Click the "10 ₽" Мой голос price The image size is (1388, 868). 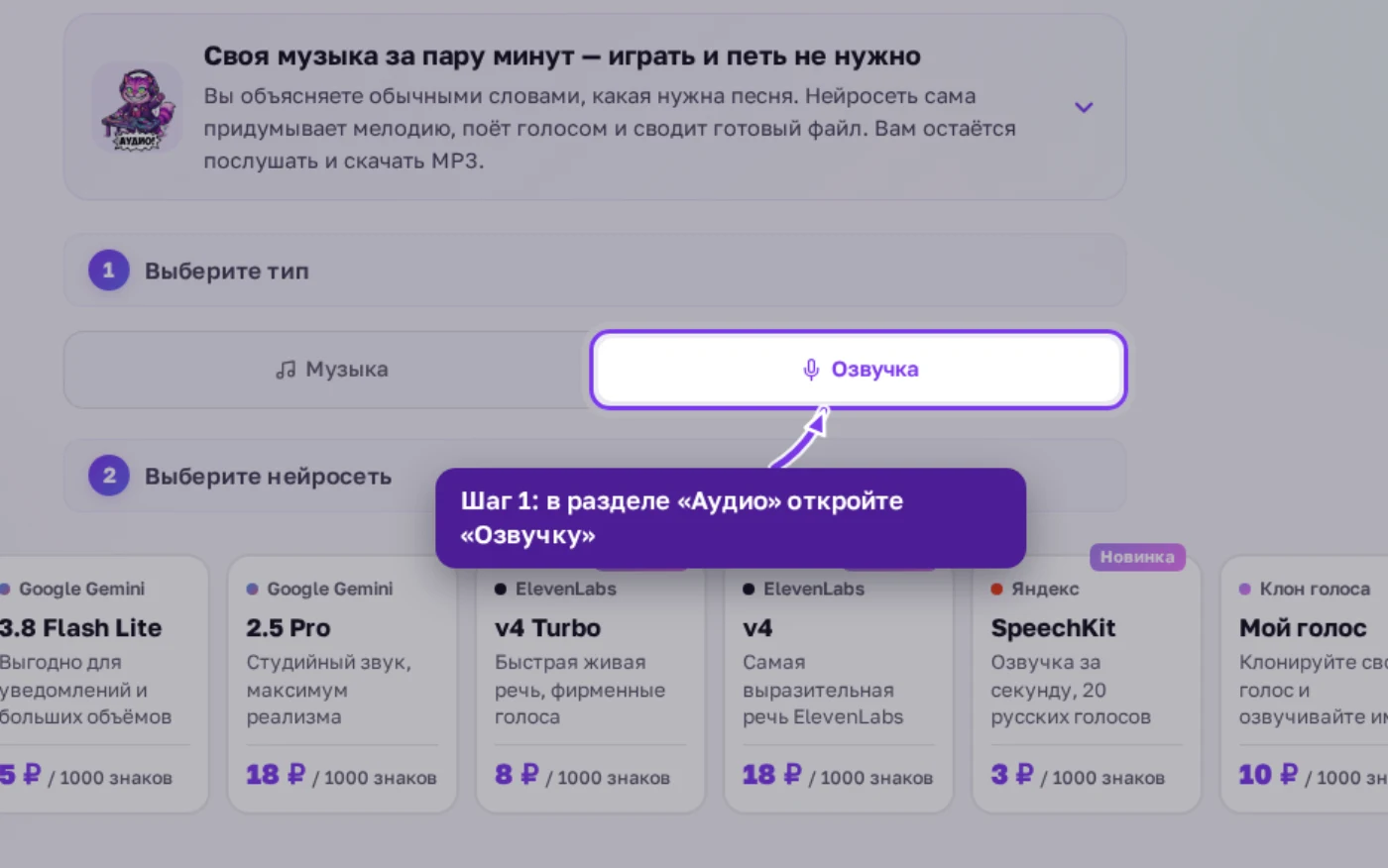[1268, 775]
